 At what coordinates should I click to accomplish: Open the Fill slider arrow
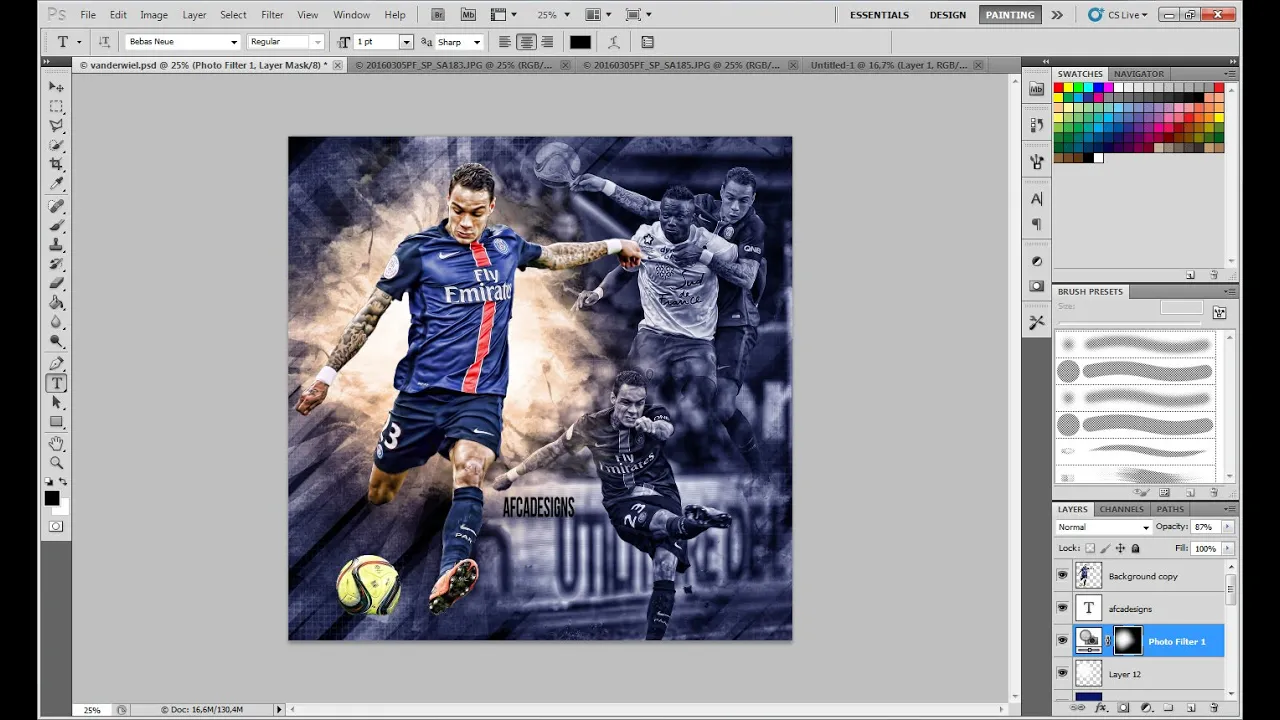coord(1227,548)
